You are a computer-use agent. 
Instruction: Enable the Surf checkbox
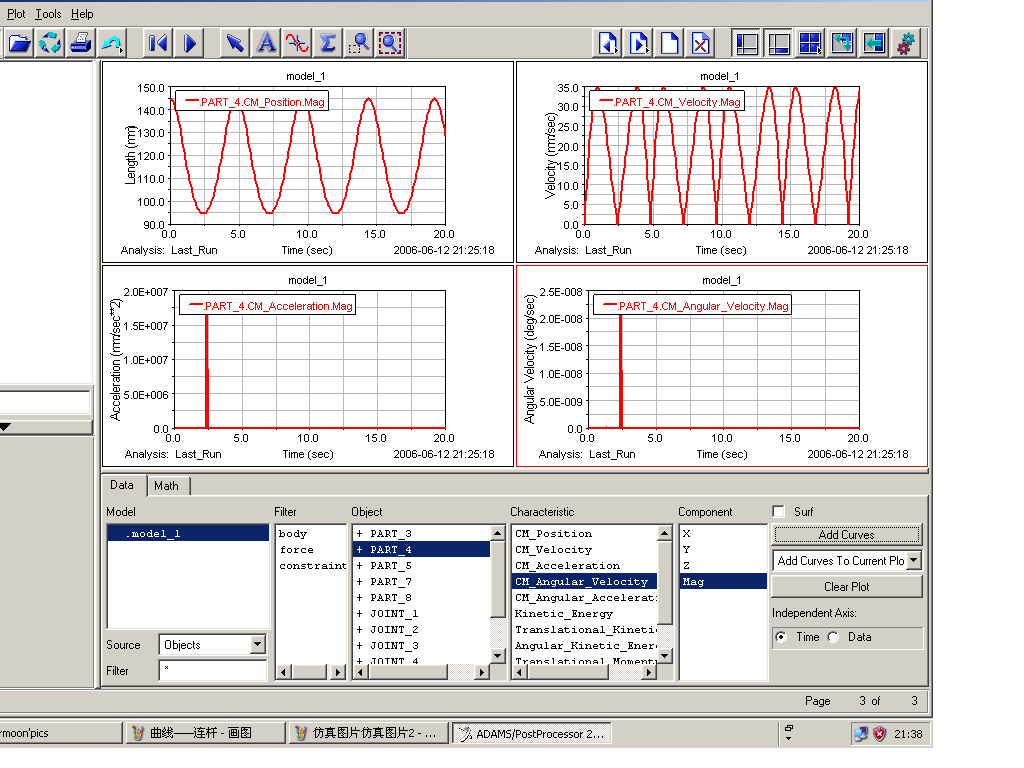(779, 512)
